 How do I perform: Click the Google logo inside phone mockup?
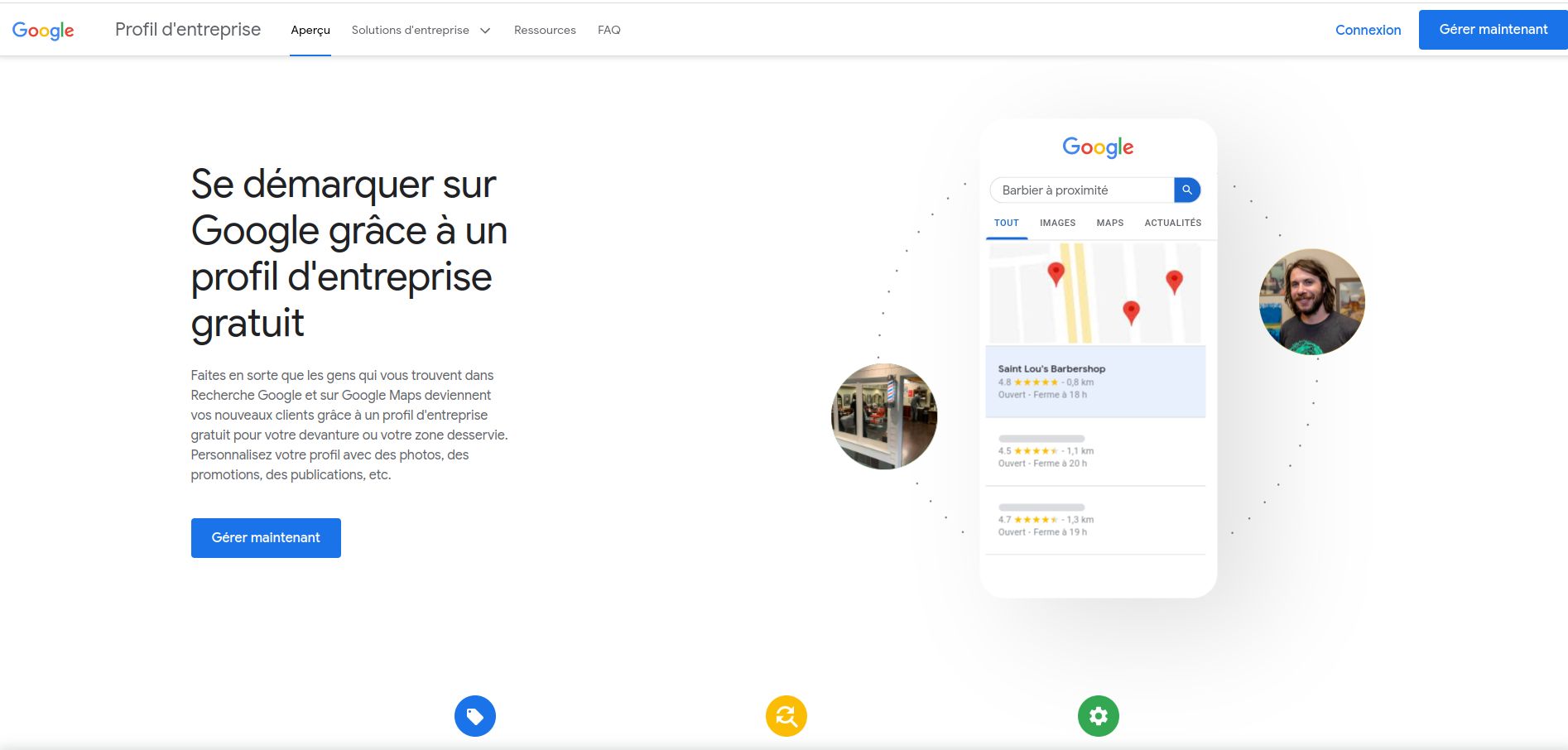click(x=1098, y=147)
